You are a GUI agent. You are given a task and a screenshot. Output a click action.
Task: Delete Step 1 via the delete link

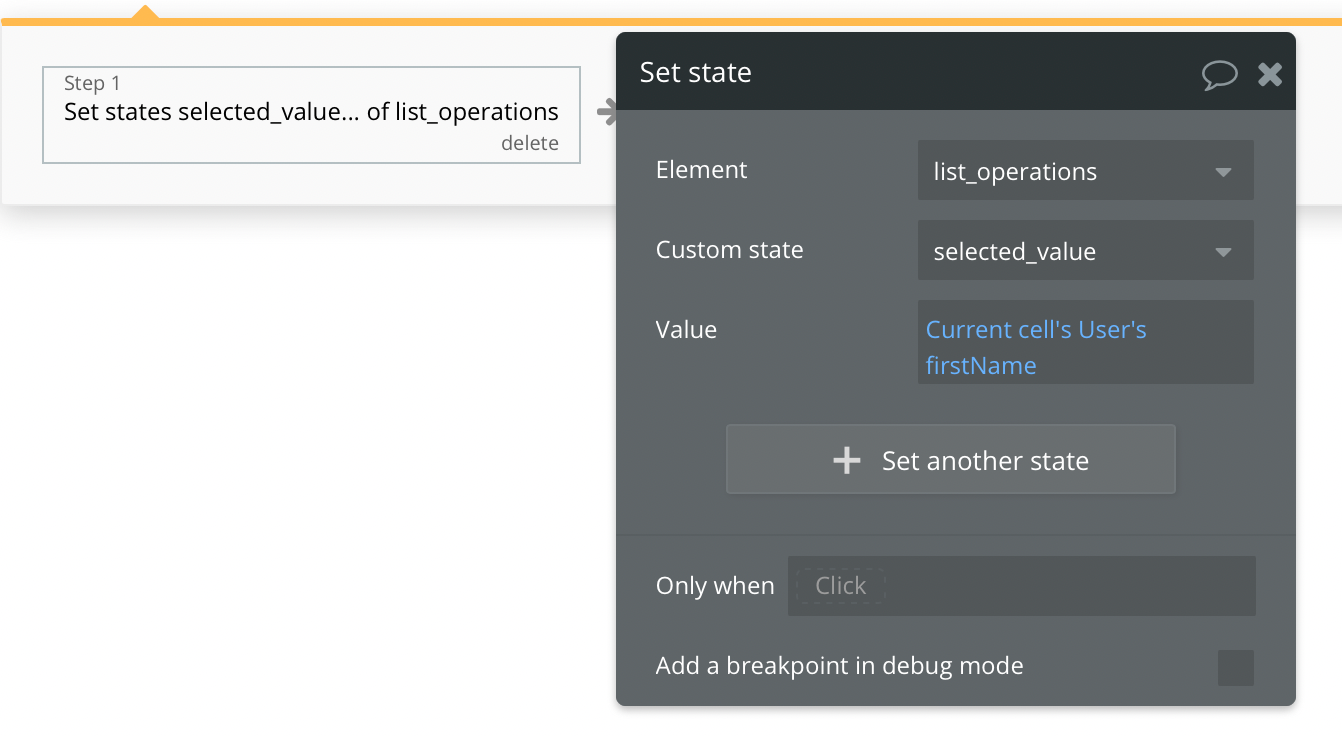[529, 143]
